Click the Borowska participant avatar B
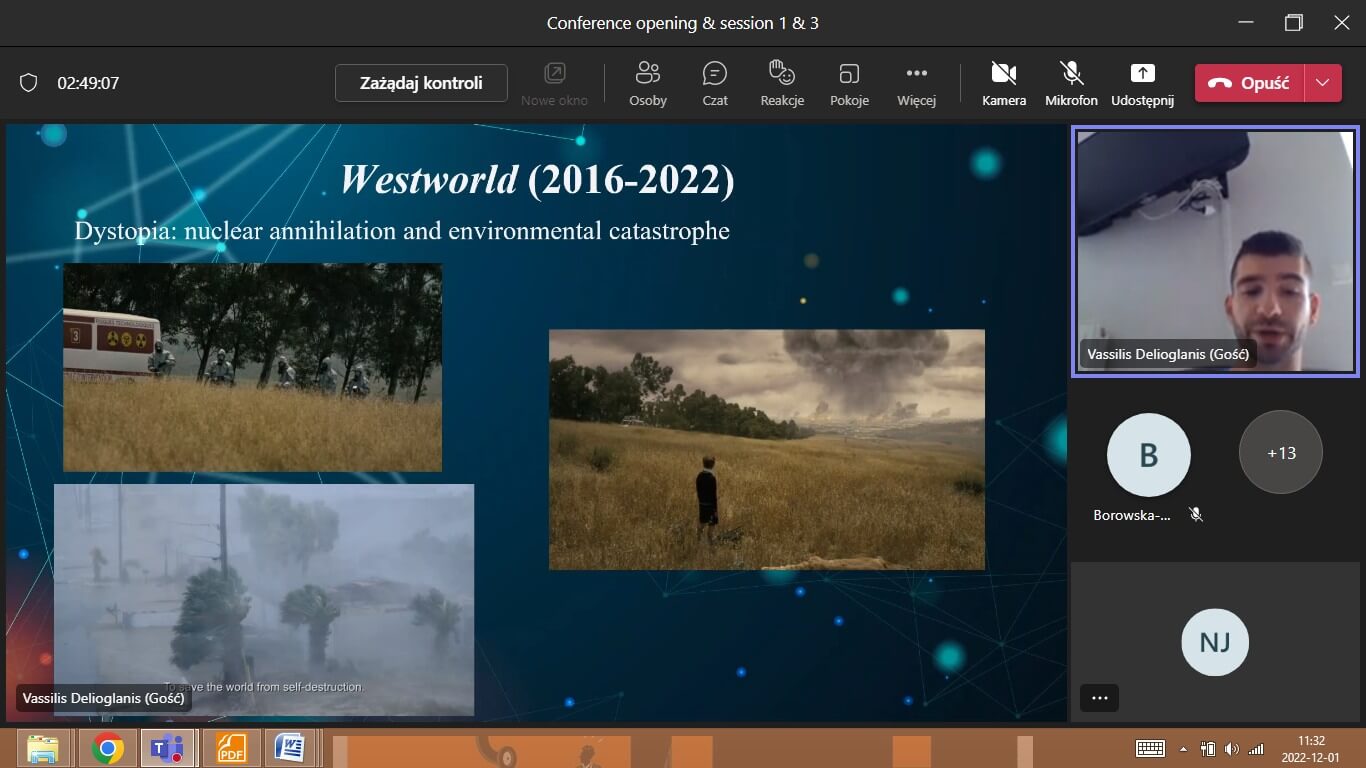Image resolution: width=1366 pixels, height=768 pixels. [x=1148, y=455]
